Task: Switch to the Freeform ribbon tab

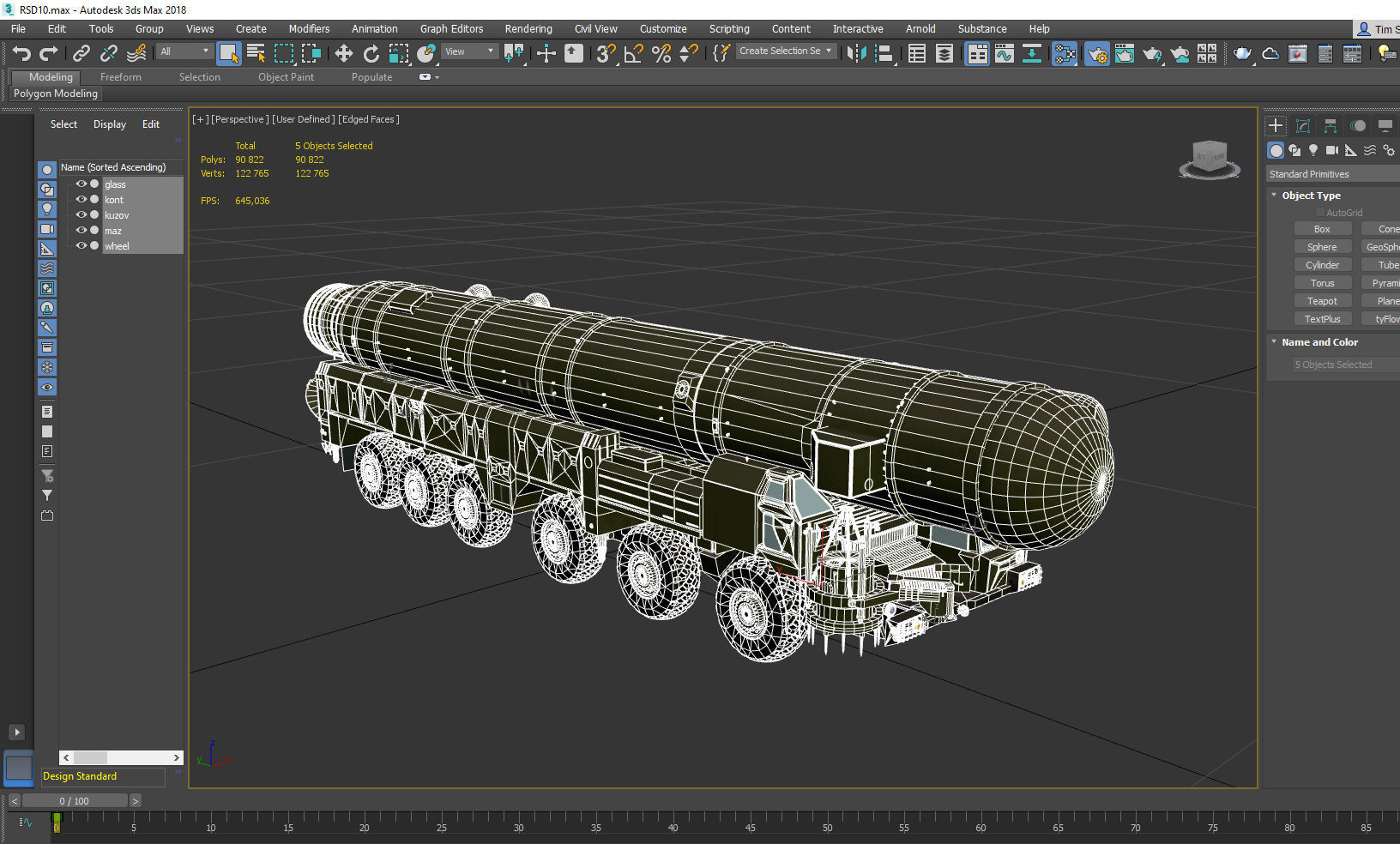Action: point(119,76)
